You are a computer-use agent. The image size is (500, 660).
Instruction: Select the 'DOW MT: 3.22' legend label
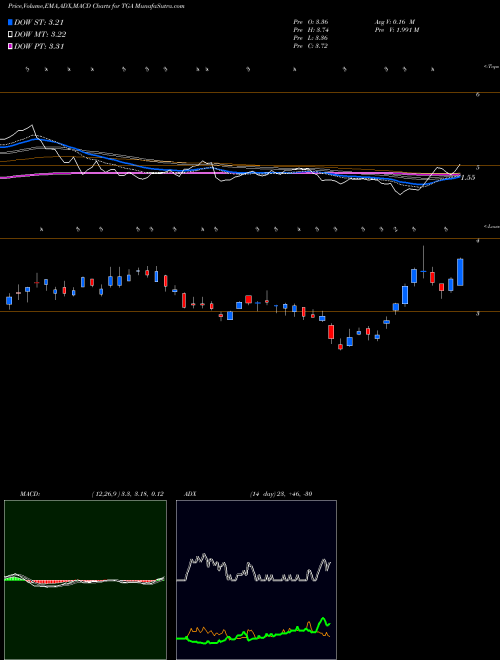(40, 35)
